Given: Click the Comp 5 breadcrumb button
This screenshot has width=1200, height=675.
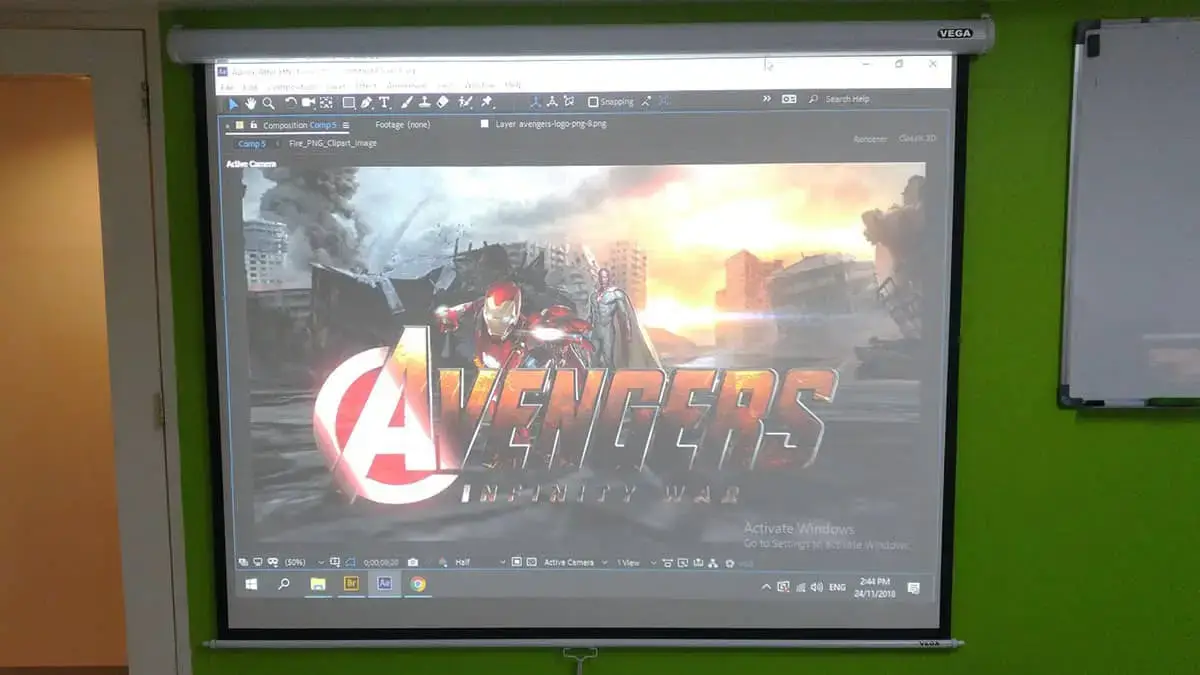Looking at the screenshot, I should [x=252, y=144].
